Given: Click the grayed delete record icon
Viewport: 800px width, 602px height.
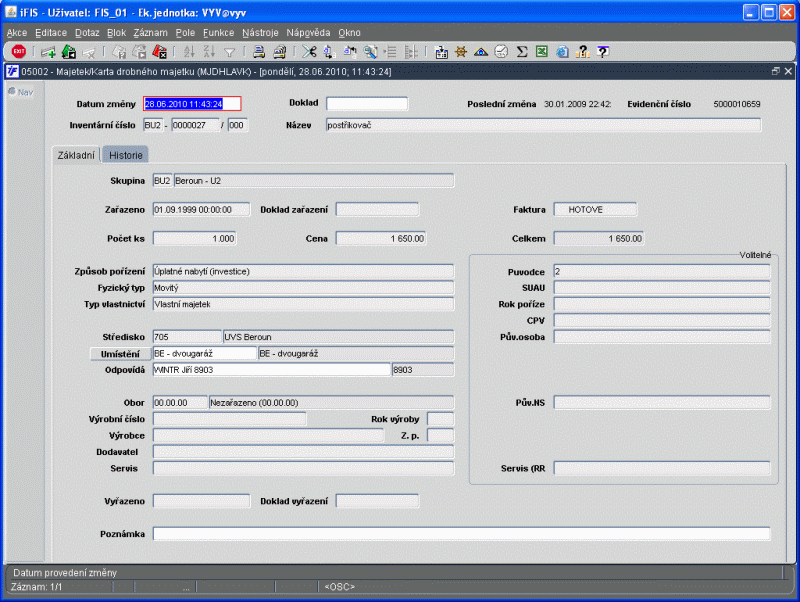Looking at the screenshot, I should pos(89,52).
